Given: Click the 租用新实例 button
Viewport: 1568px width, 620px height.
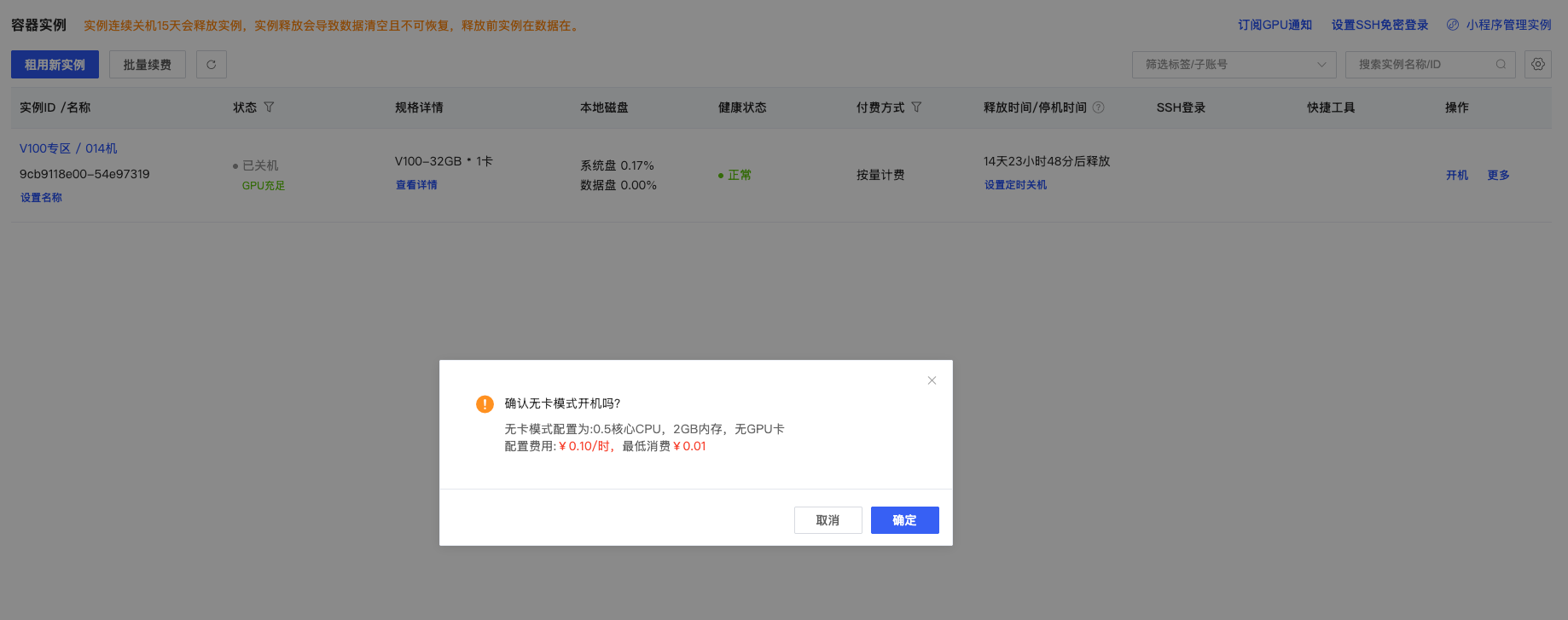Looking at the screenshot, I should tap(55, 65).
